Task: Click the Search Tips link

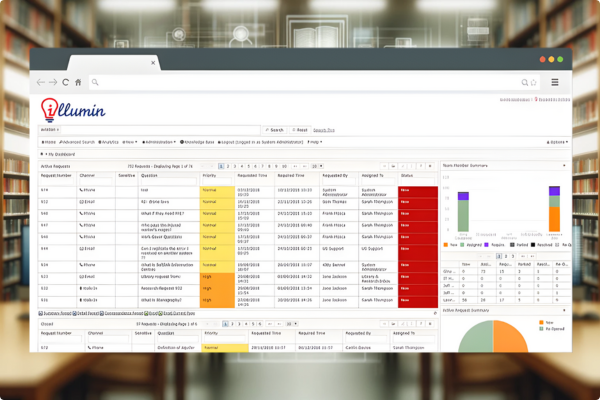Action: (x=323, y=130)
